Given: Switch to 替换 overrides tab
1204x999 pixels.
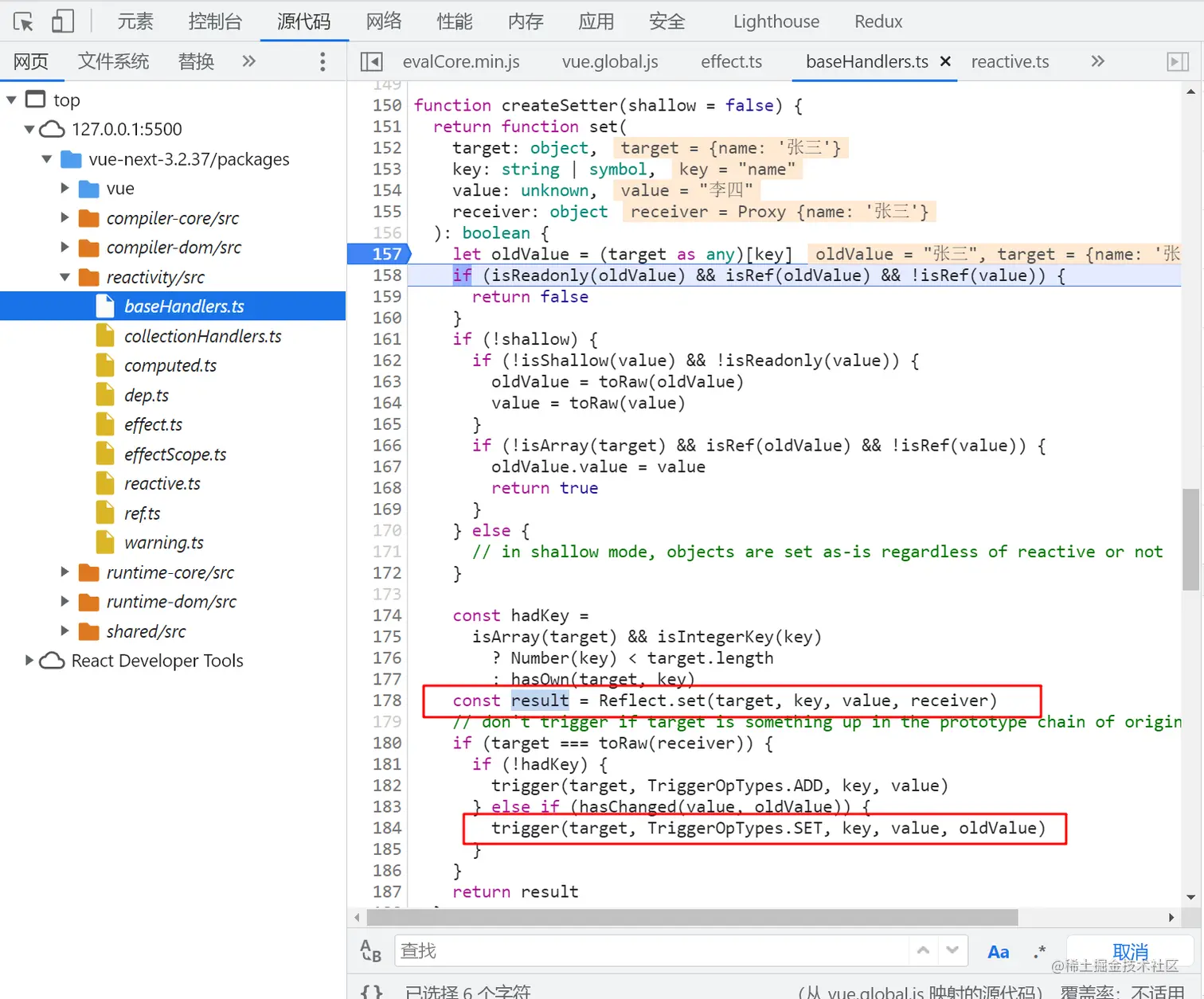Looking at the screenshot, I should click(x=196, y=61).
